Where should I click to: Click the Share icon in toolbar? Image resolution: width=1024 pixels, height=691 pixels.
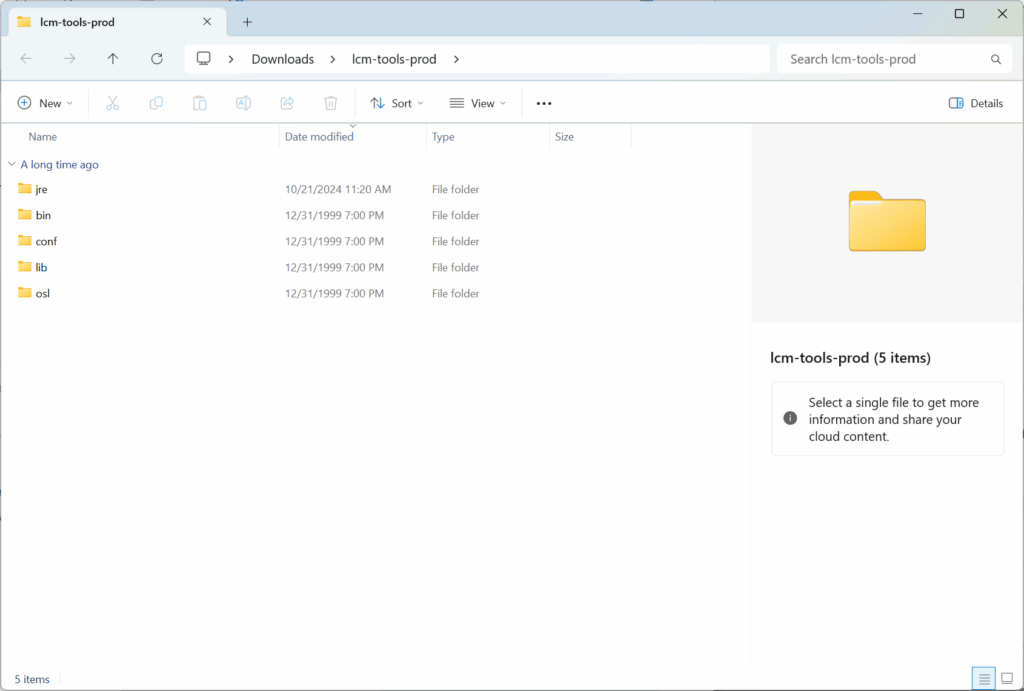pyautogui.click(x=287, y=103)
